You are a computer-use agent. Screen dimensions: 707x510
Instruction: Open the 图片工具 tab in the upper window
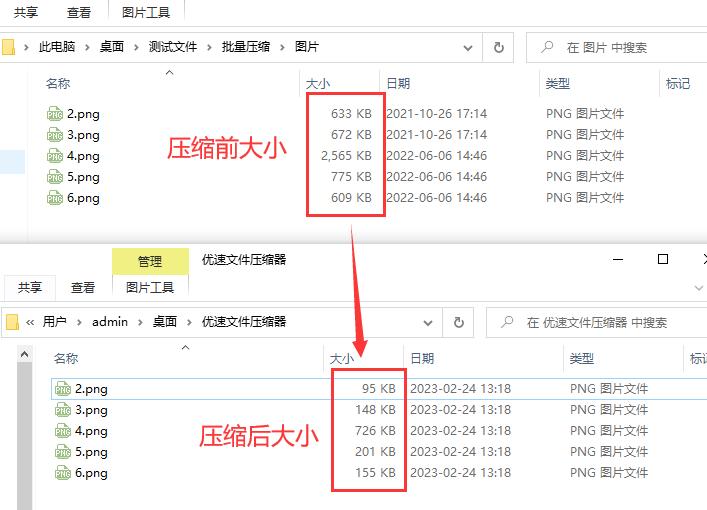(x=146, y=12)
